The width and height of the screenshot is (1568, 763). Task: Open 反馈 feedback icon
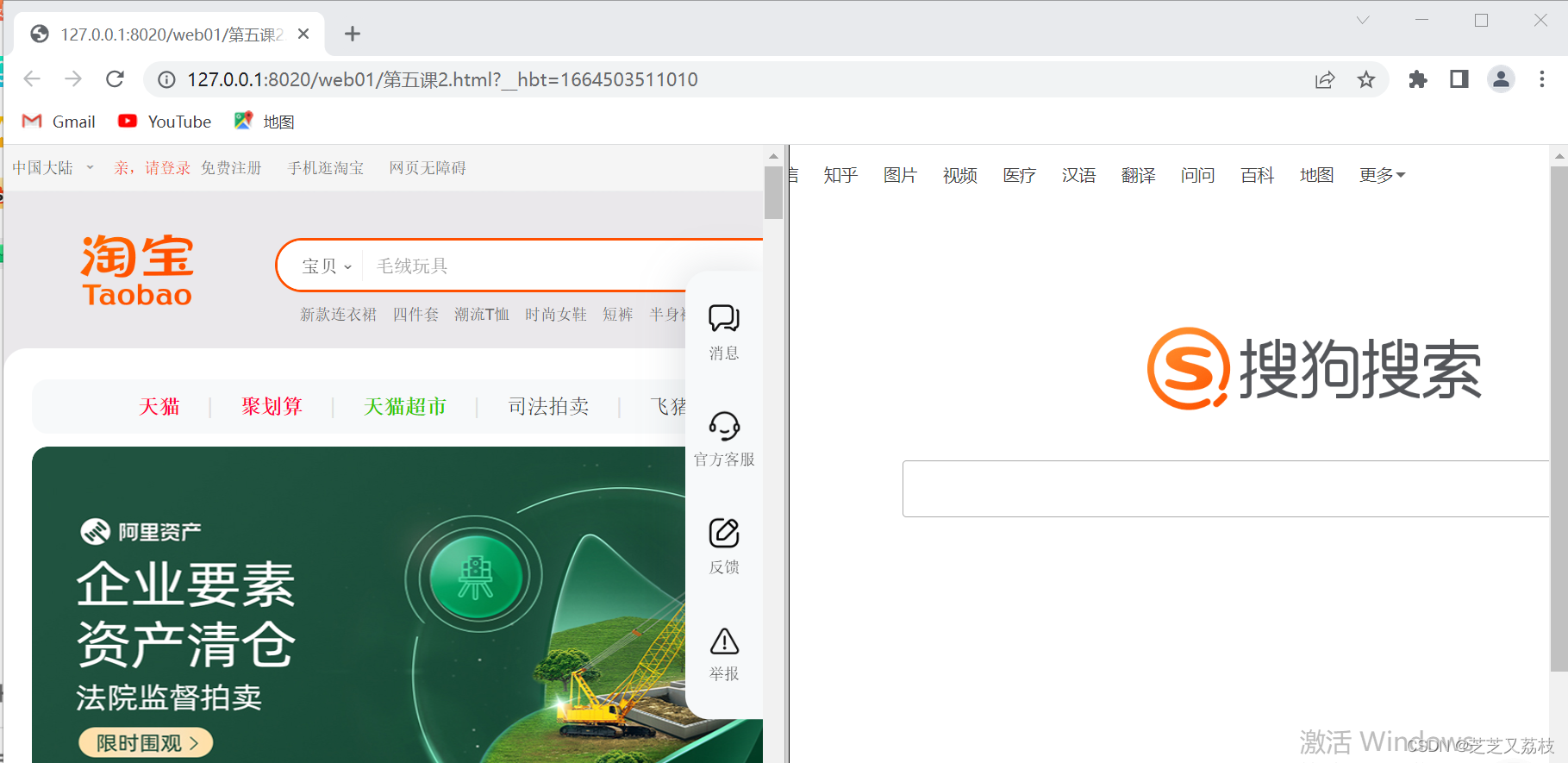pos(724,546)
